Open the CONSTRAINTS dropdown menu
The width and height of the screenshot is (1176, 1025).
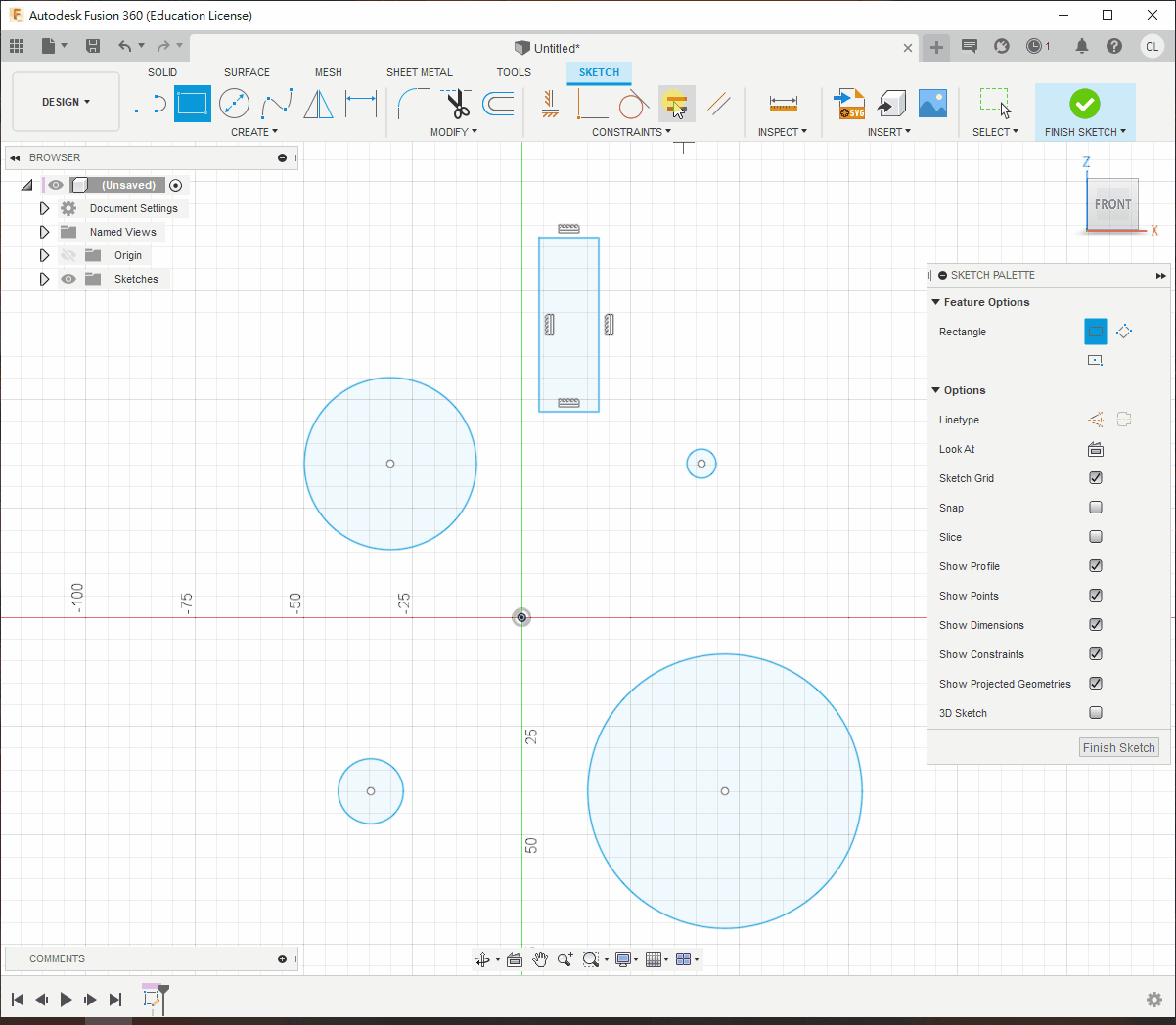(631, 132)
